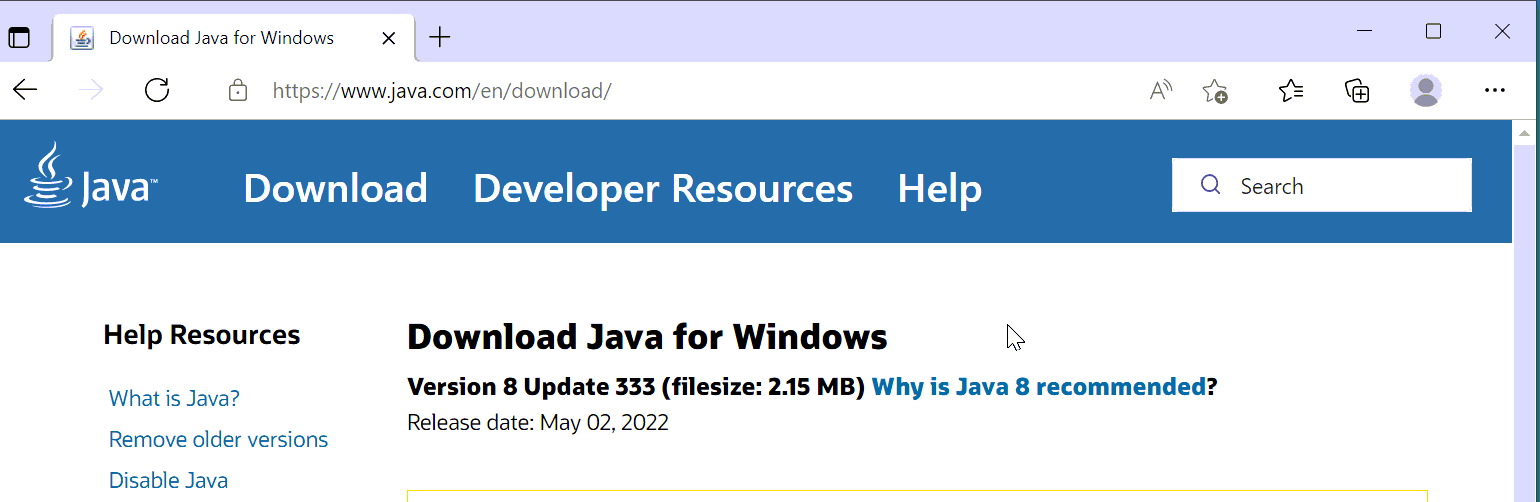This screenshot has width=1540, height=502.
Task: Open the Favorites list icon
Action: click(1291, 91)
